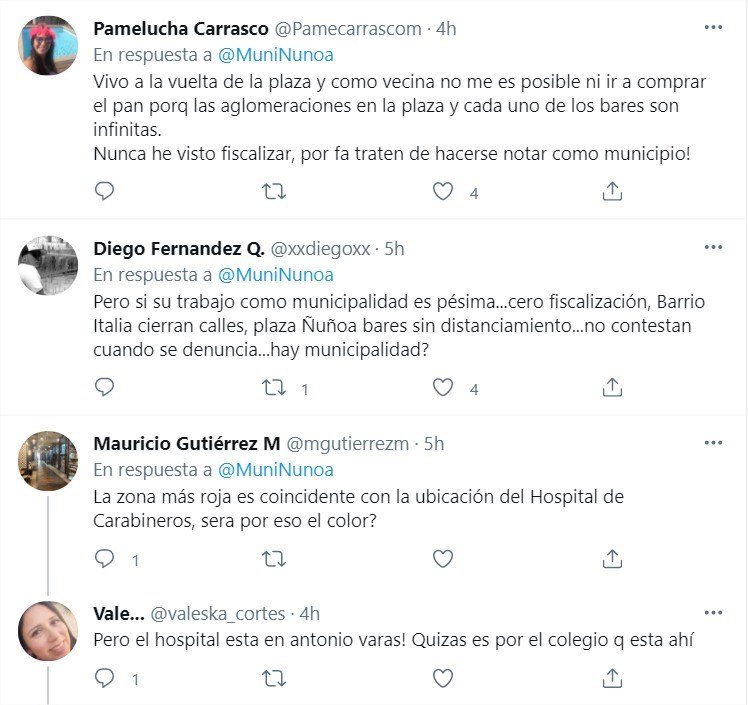Reply to Pamelucha Carrasco's tweet
The image size is (748, 705).
104,192
